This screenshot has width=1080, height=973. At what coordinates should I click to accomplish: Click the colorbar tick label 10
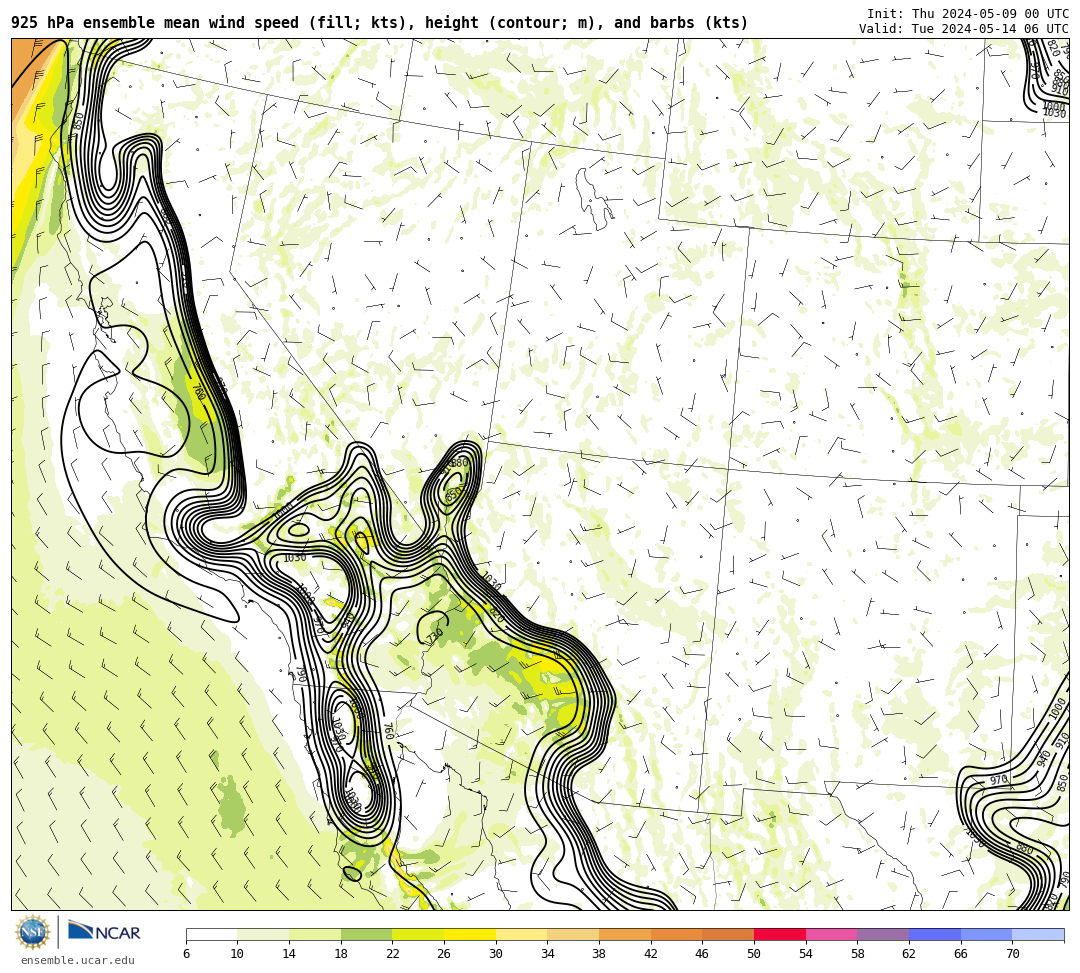coord(238,954)
